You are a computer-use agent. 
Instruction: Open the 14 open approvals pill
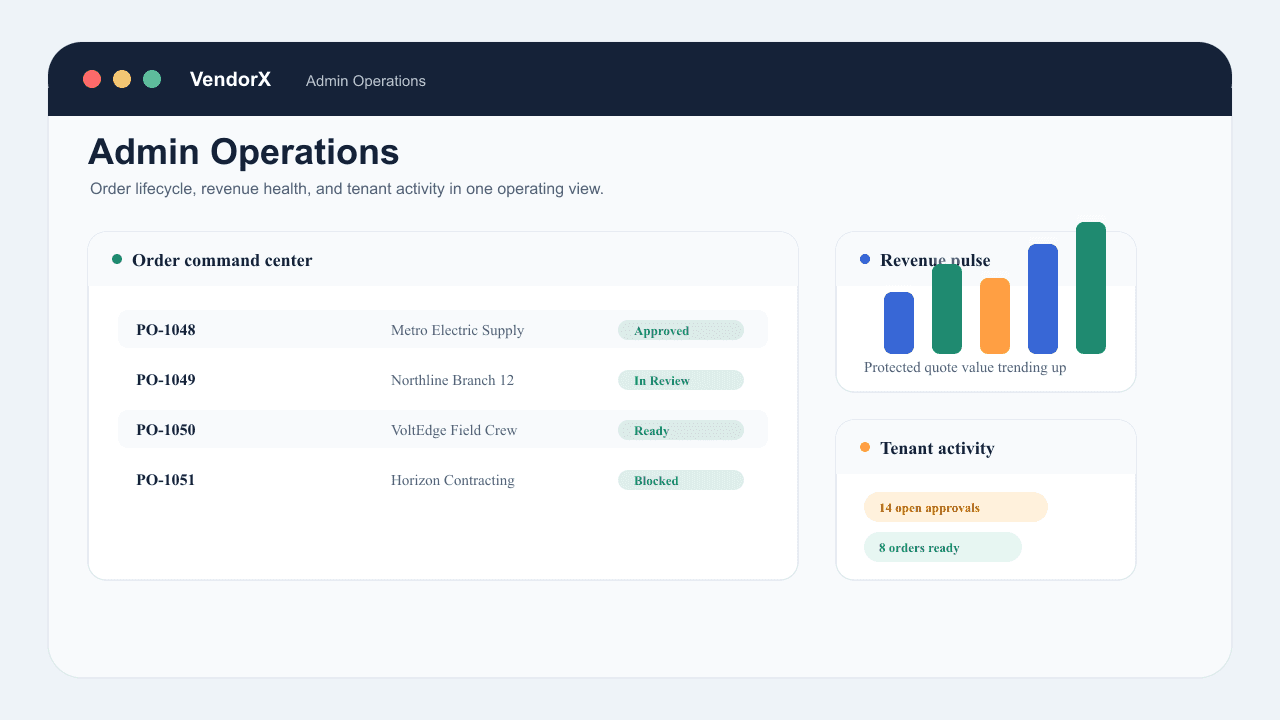[956, 507]
